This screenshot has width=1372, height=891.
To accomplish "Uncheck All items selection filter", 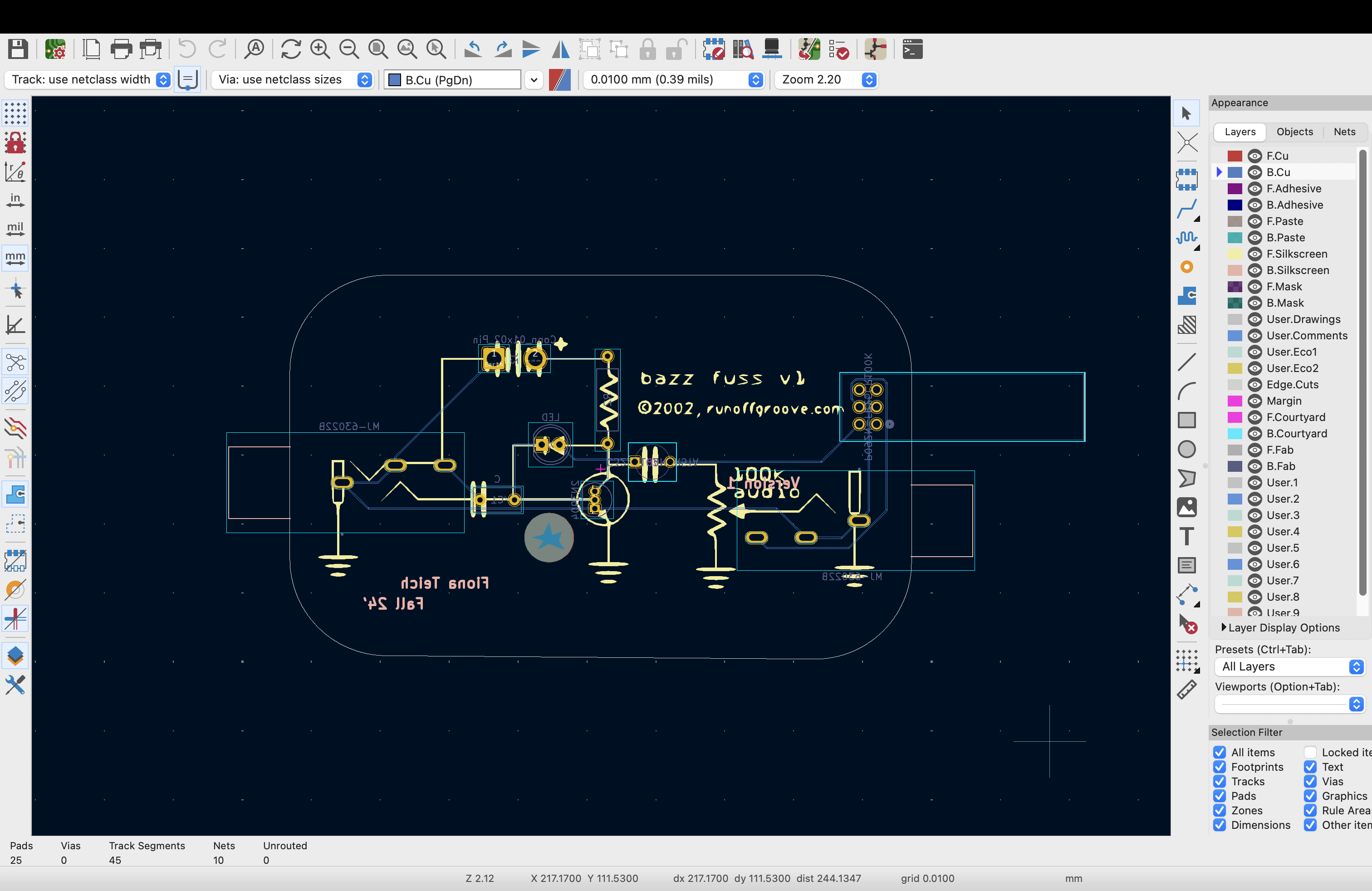I will (x=1219, y=752).
